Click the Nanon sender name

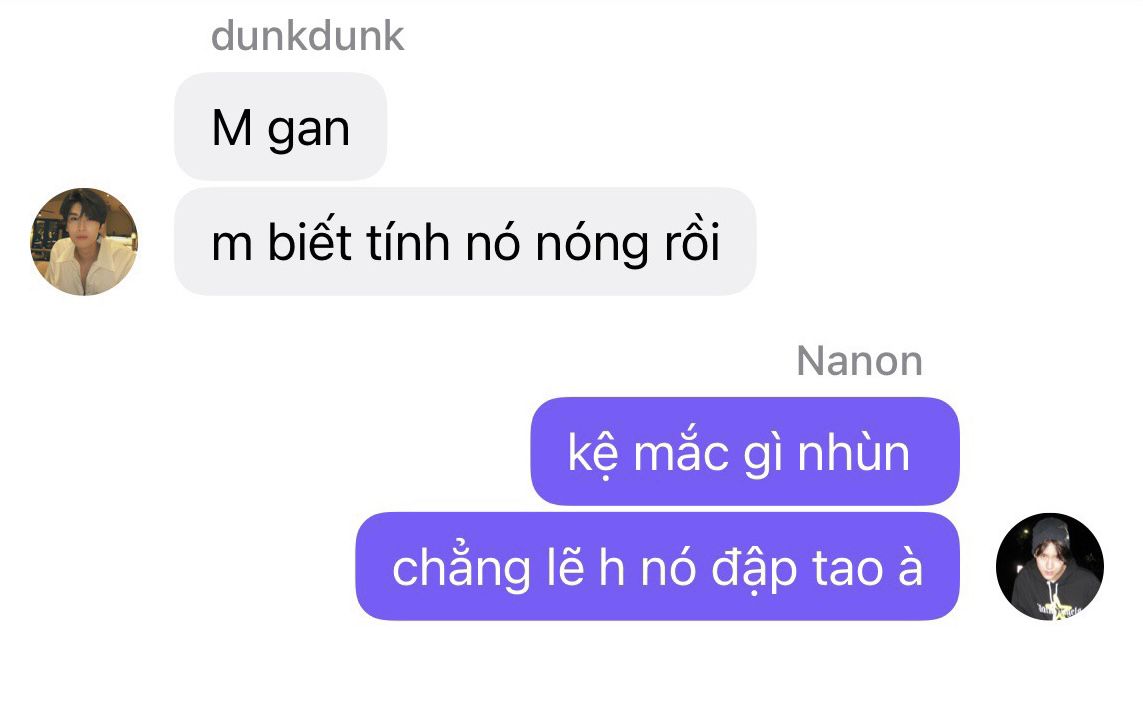(x=859, y=361)
